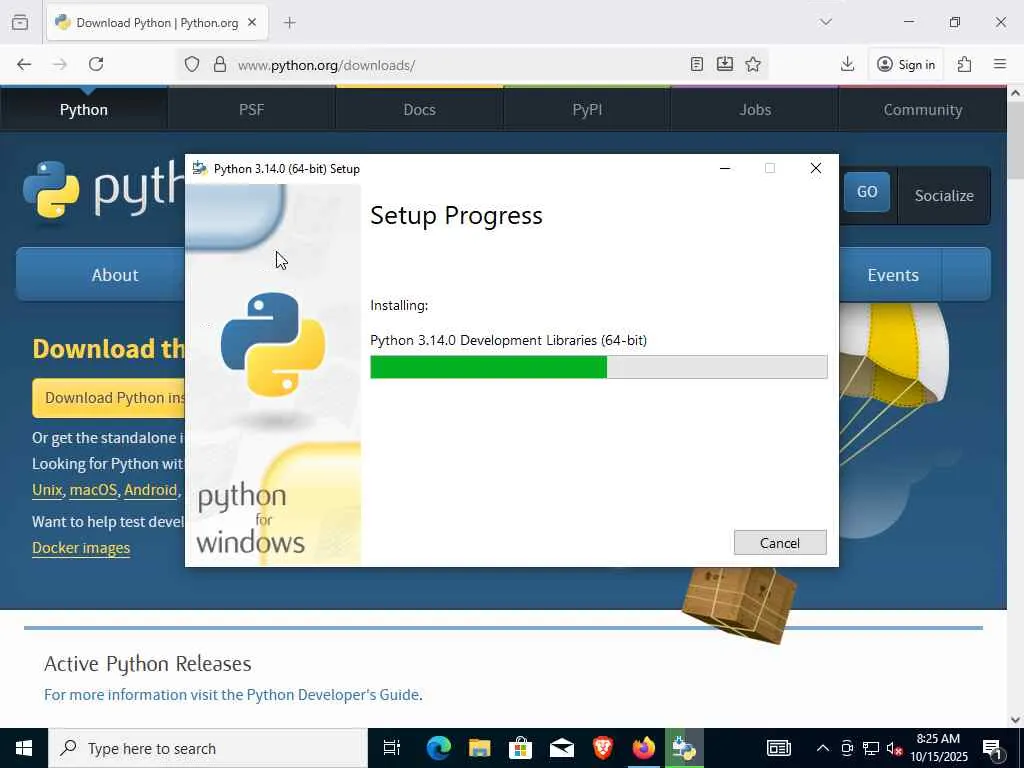The image size is (1024, 768).
Task: Follow the macOS link
Action: [93, 490]
